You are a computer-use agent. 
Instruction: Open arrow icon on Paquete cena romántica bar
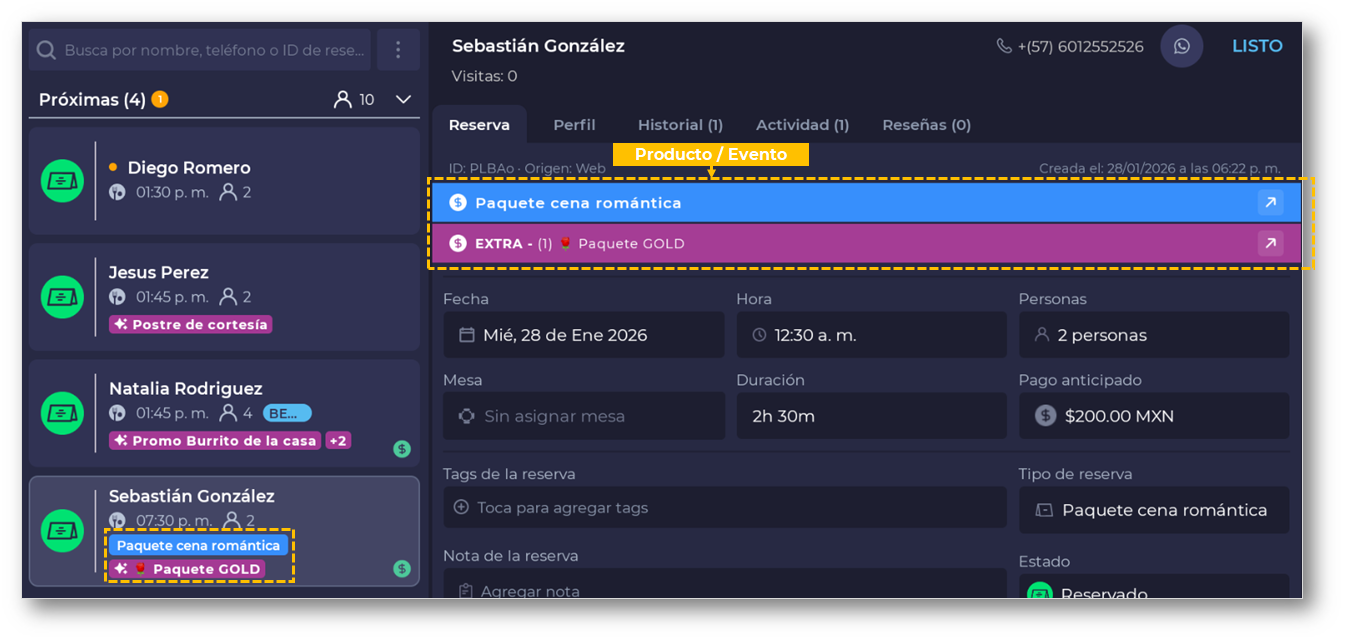click(x=1270, y=203)
